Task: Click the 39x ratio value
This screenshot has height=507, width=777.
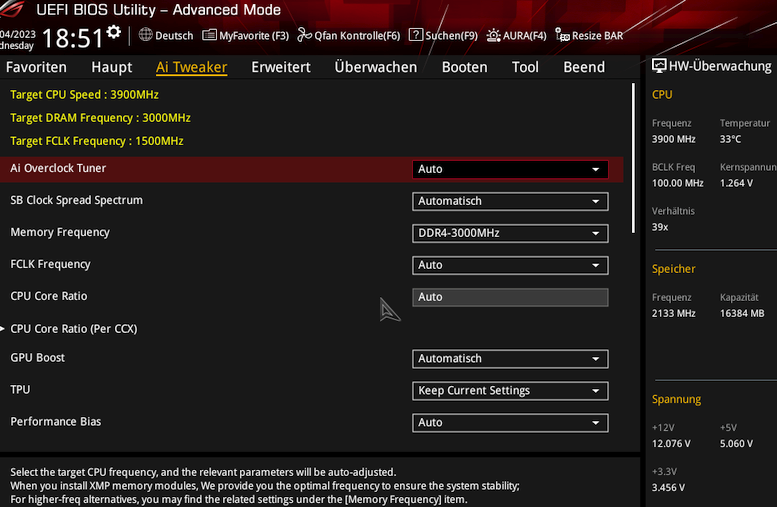Action: click(660, 227)
